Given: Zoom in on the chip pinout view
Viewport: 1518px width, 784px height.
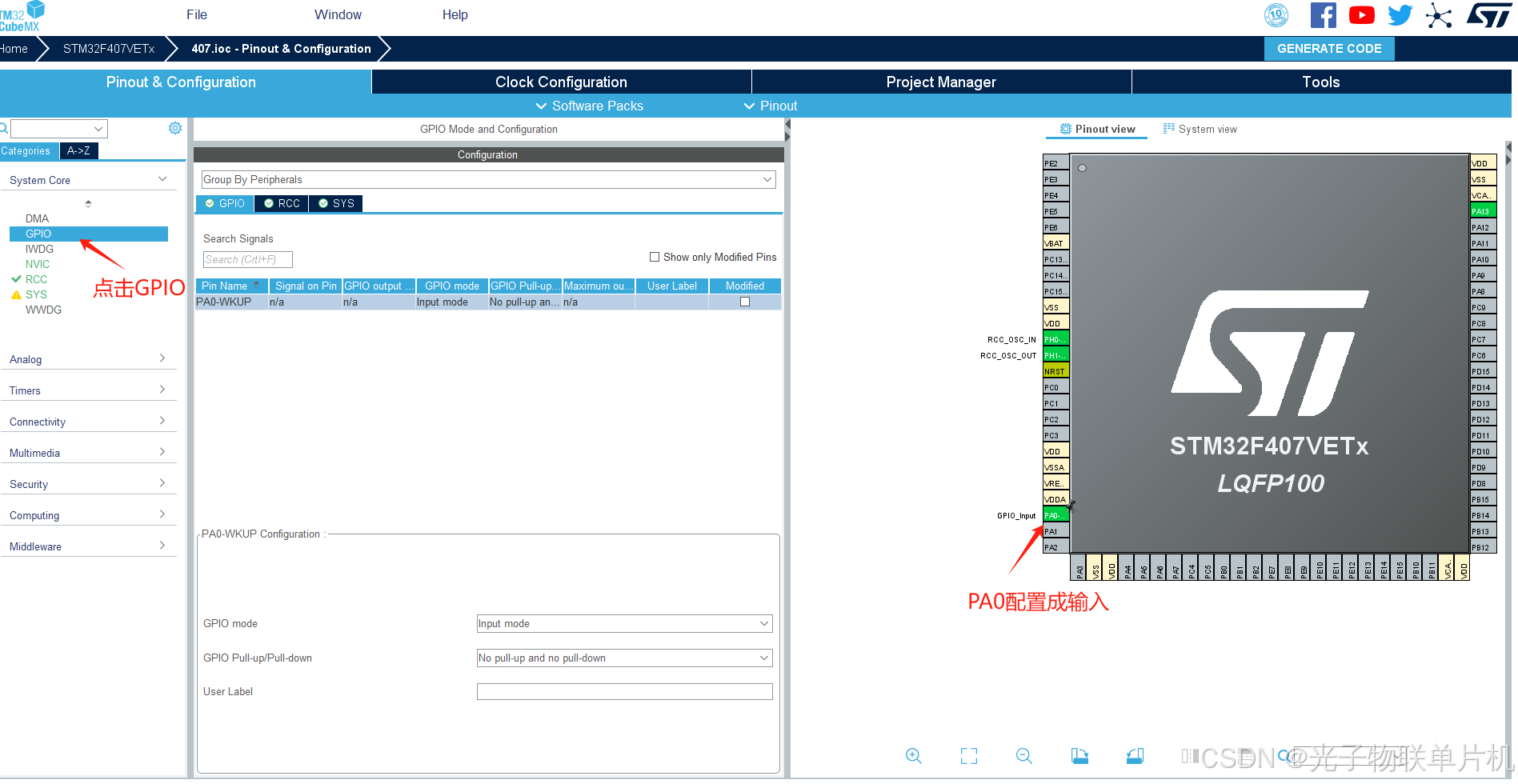Looking at the screenshot, I should (913, 755).
